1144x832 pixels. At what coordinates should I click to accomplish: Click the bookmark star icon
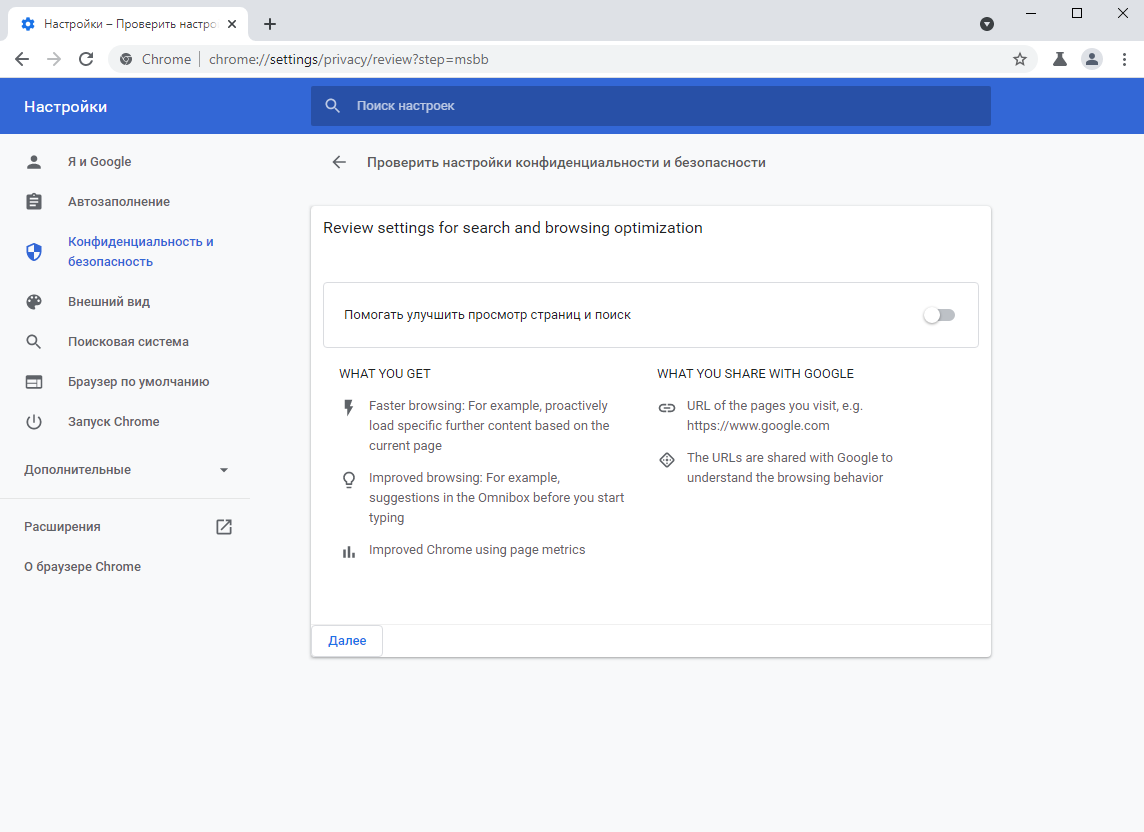point(1020,59)
